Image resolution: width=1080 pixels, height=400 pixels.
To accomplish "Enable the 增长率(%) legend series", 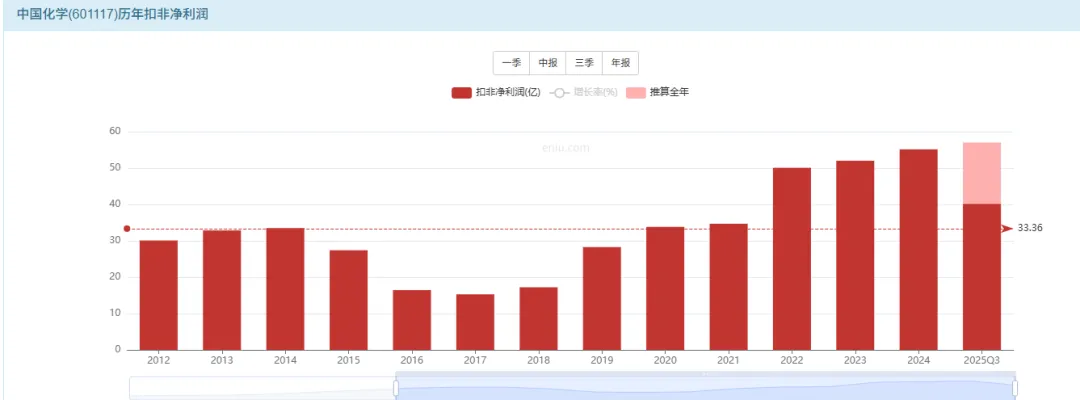I will 583,92.
